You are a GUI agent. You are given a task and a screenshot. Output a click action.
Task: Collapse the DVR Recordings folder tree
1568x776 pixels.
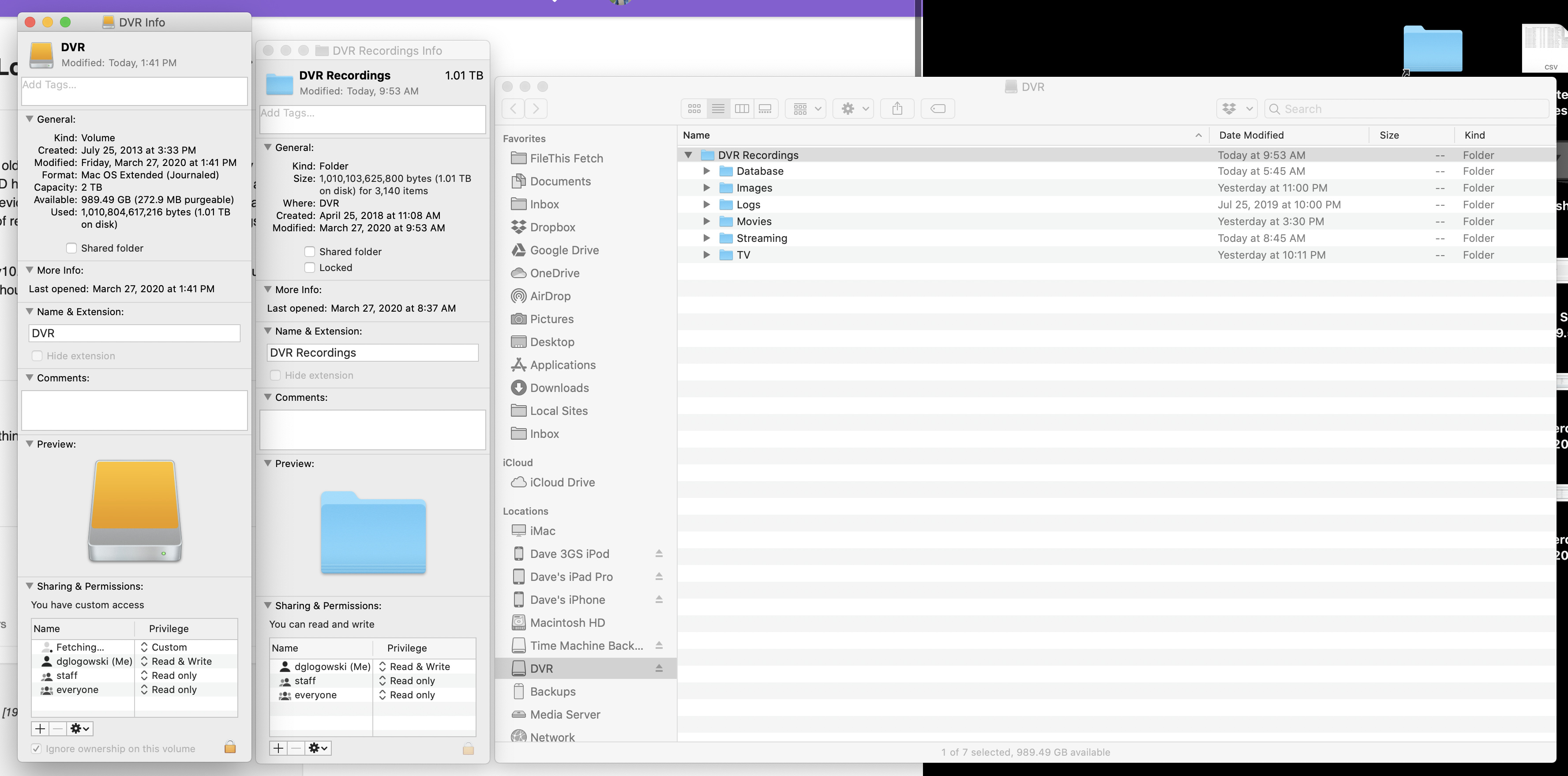[x=688, y=154]
